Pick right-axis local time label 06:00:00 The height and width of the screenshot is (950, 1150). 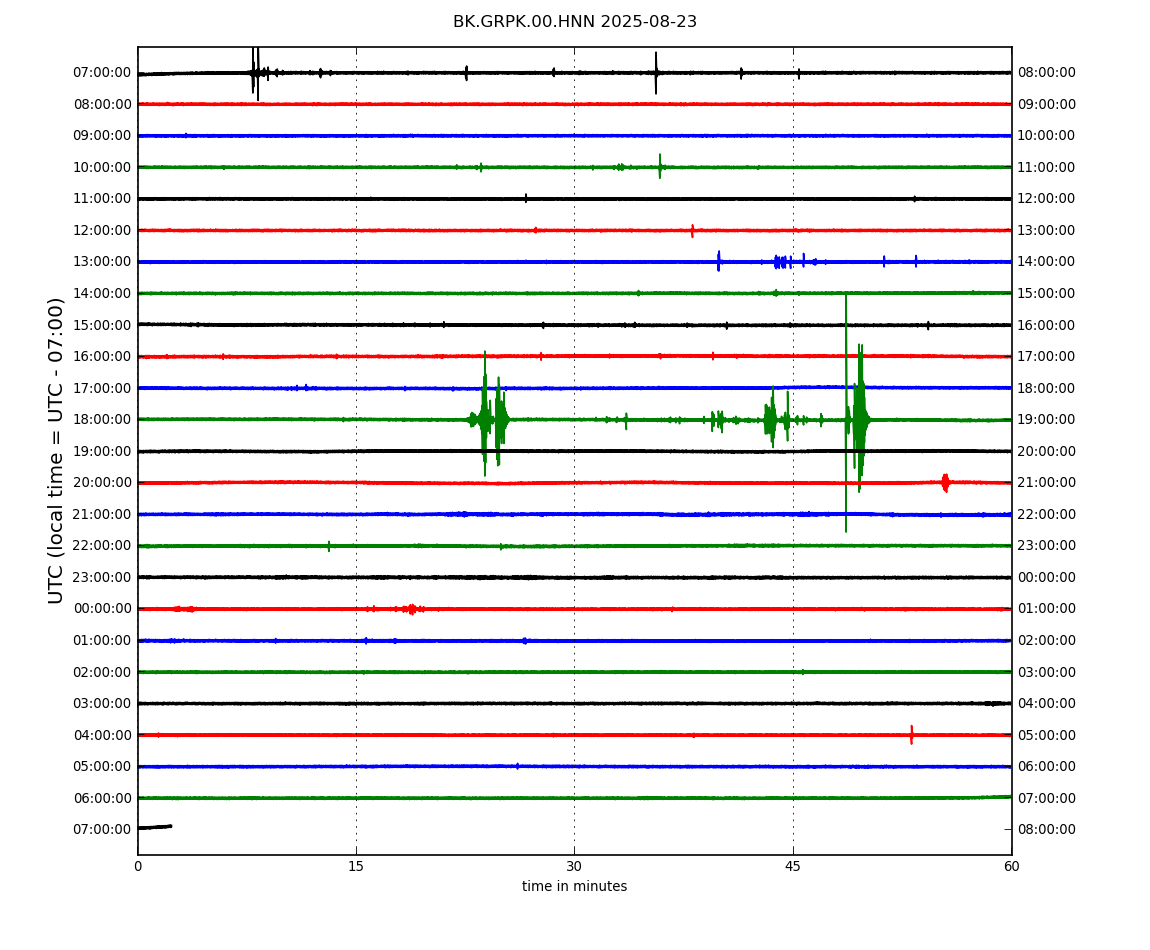point(1047,767)
